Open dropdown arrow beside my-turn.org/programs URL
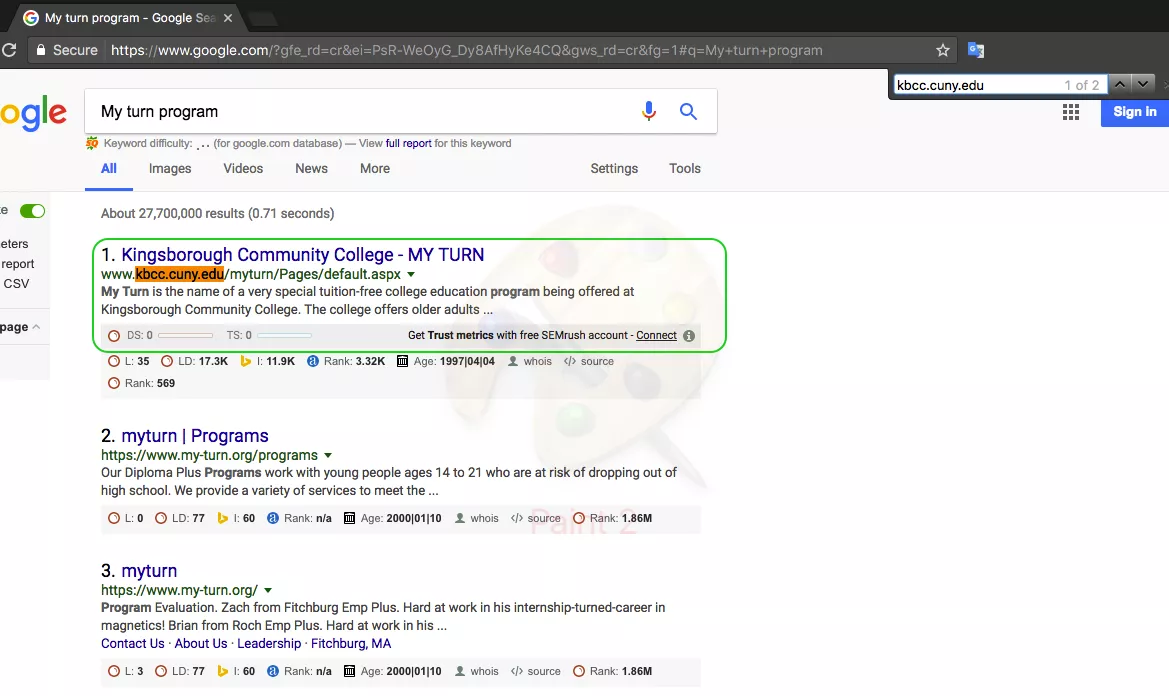Viewport: 1169px width, 696px height. tap(328, 456)
